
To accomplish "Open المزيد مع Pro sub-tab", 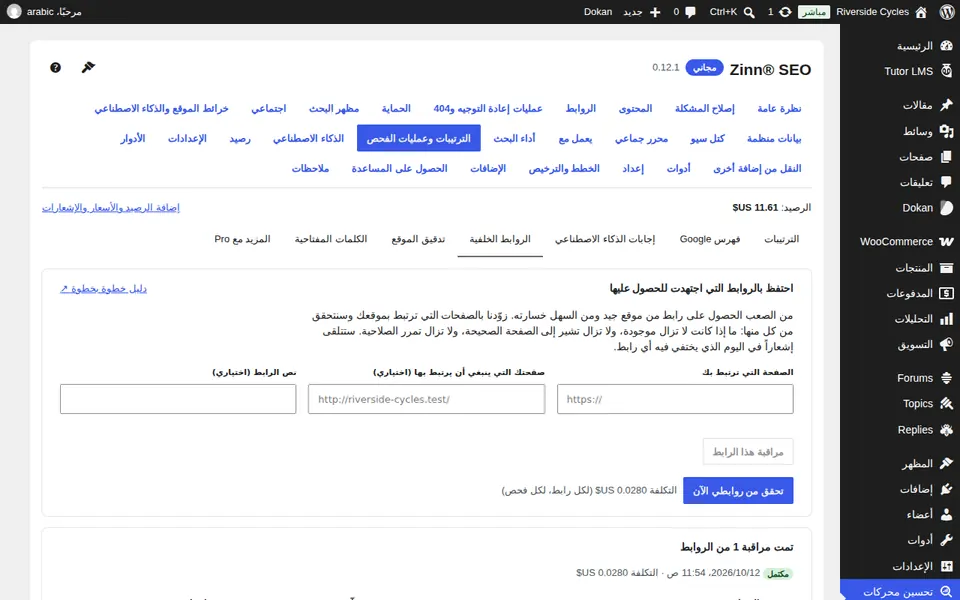I will pyautogui.click(x=242, y=239).
